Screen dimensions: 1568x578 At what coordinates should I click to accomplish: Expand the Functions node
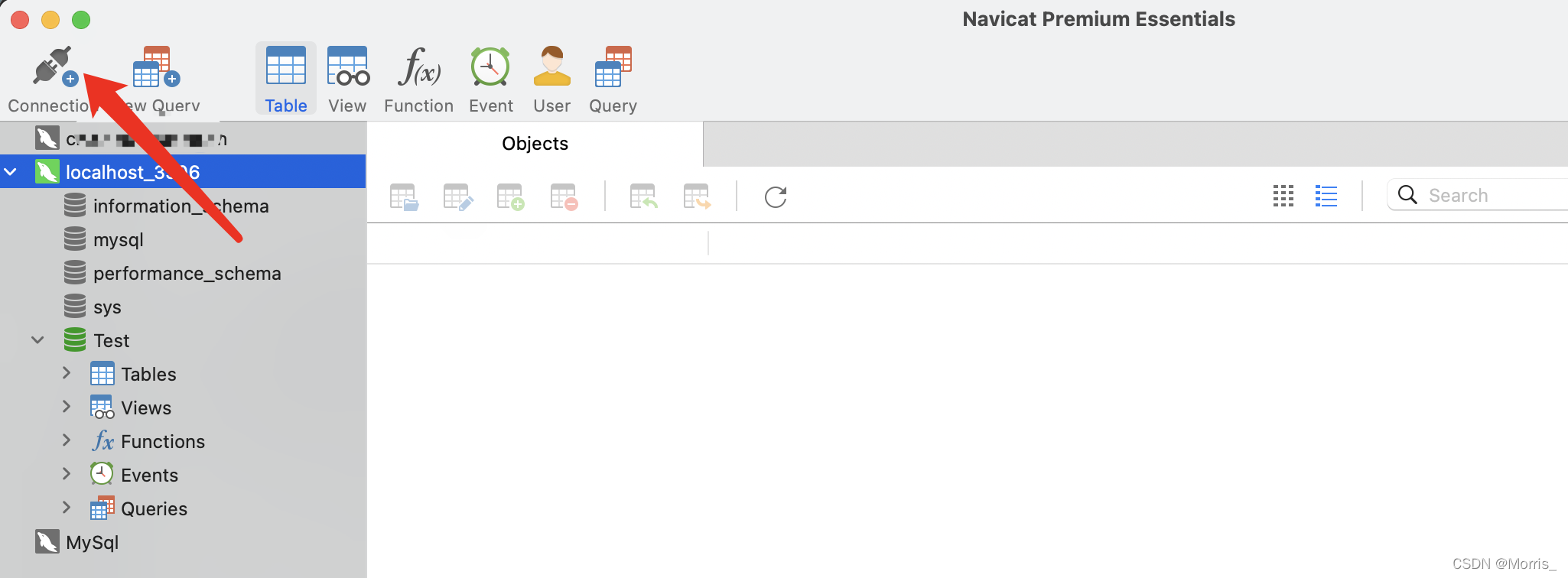pos(67,440)
